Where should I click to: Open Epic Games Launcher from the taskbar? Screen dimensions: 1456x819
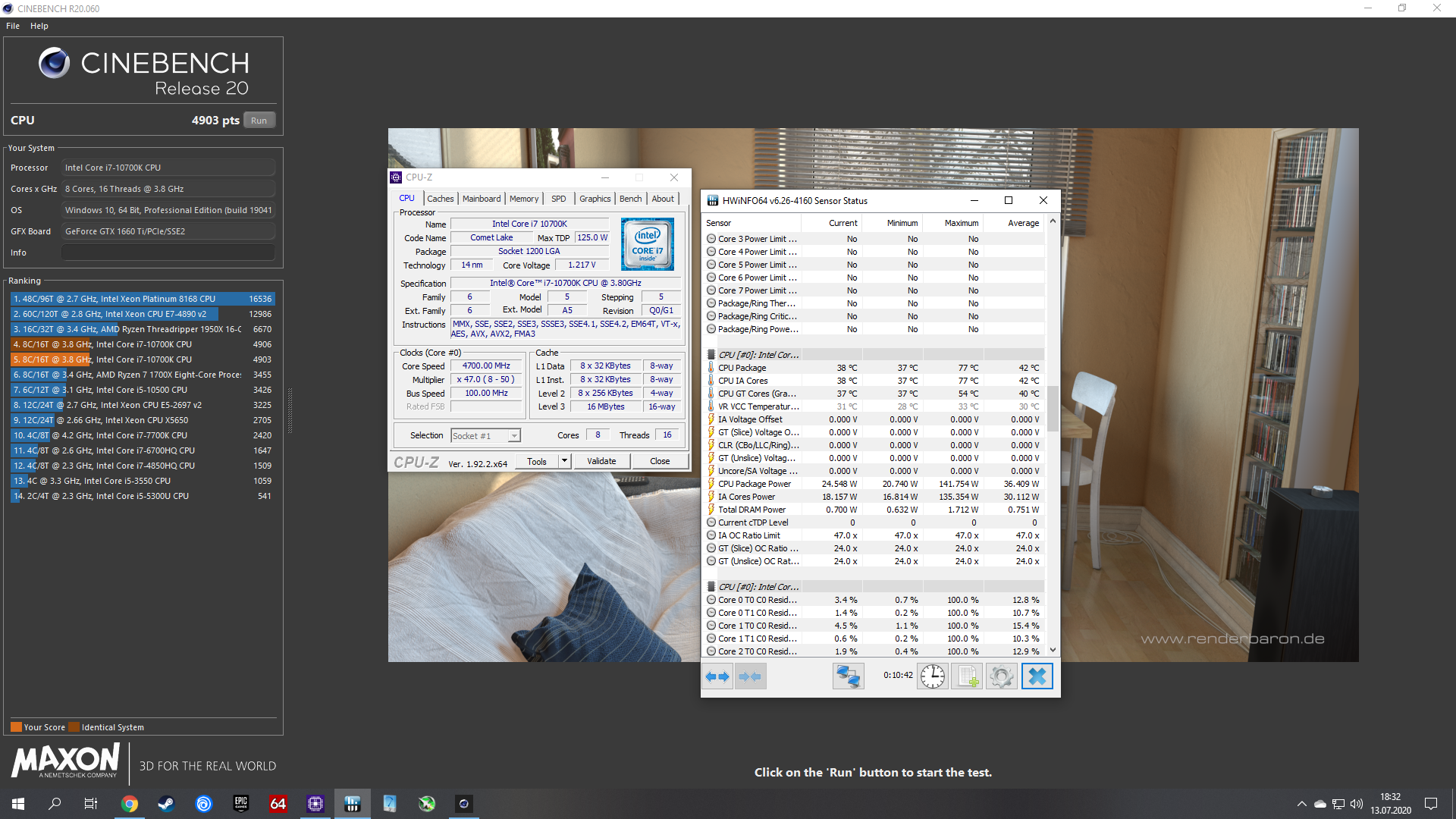[241, 804]
